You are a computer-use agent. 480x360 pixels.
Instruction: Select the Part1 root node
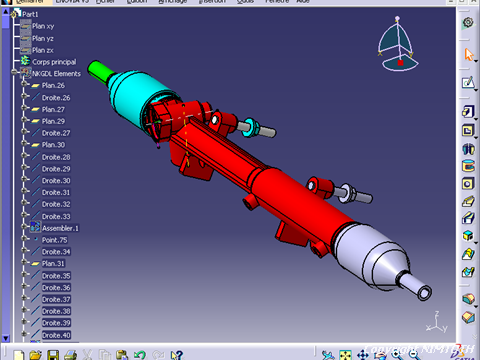click(30, 14)
